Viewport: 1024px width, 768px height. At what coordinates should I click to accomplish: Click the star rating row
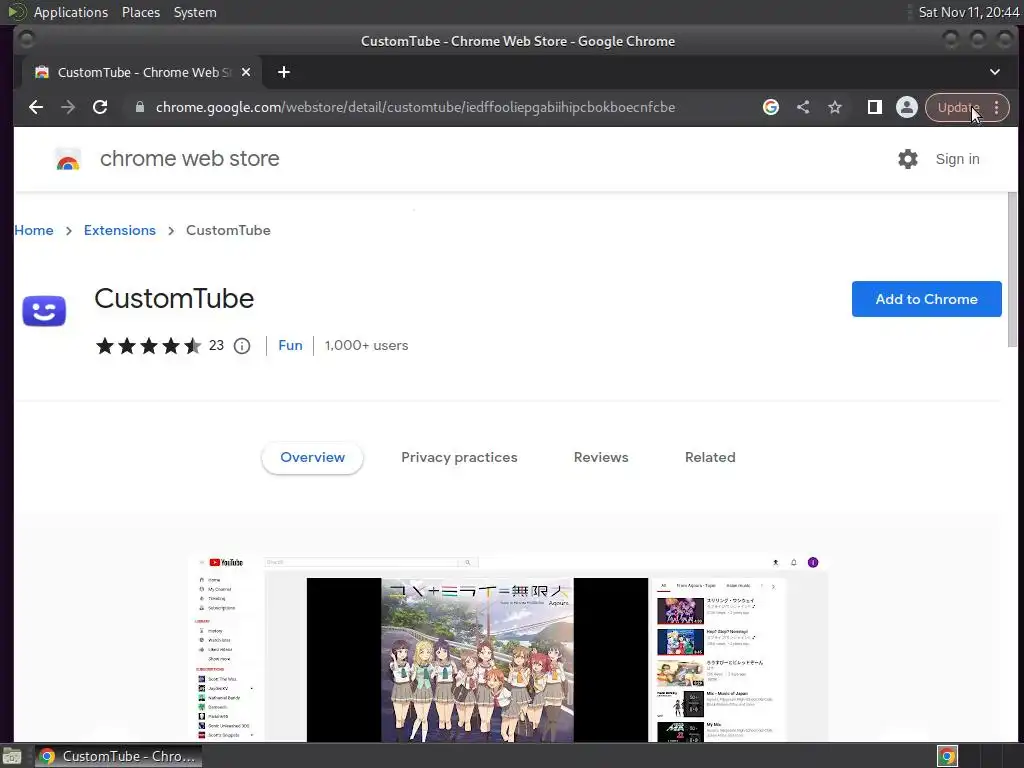click(x=148, y=346)
